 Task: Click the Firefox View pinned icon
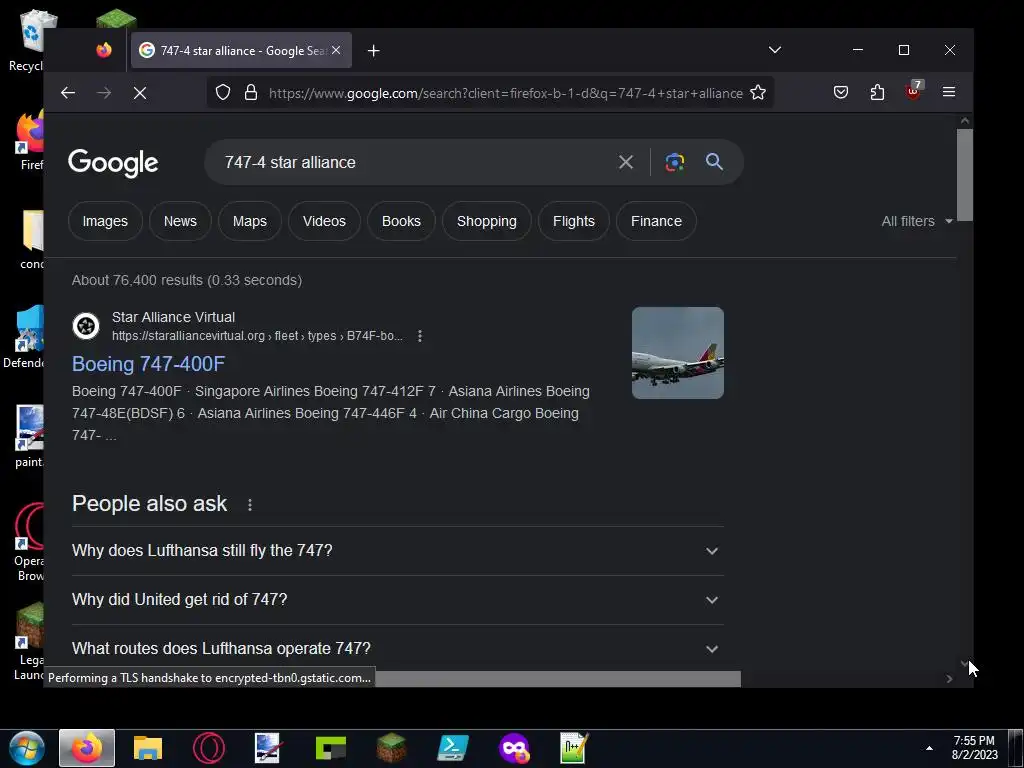pyautogui.click(x=104, y=50)
